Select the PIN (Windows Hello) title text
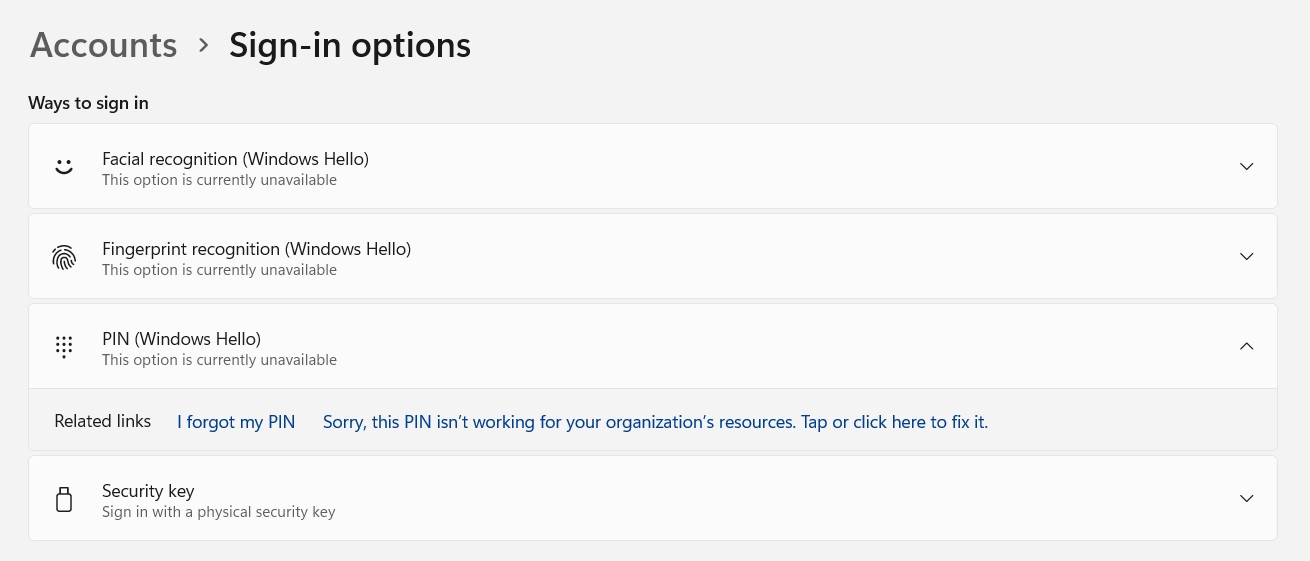This screenshot has width=1310, height=561. (x=181, y=339)
